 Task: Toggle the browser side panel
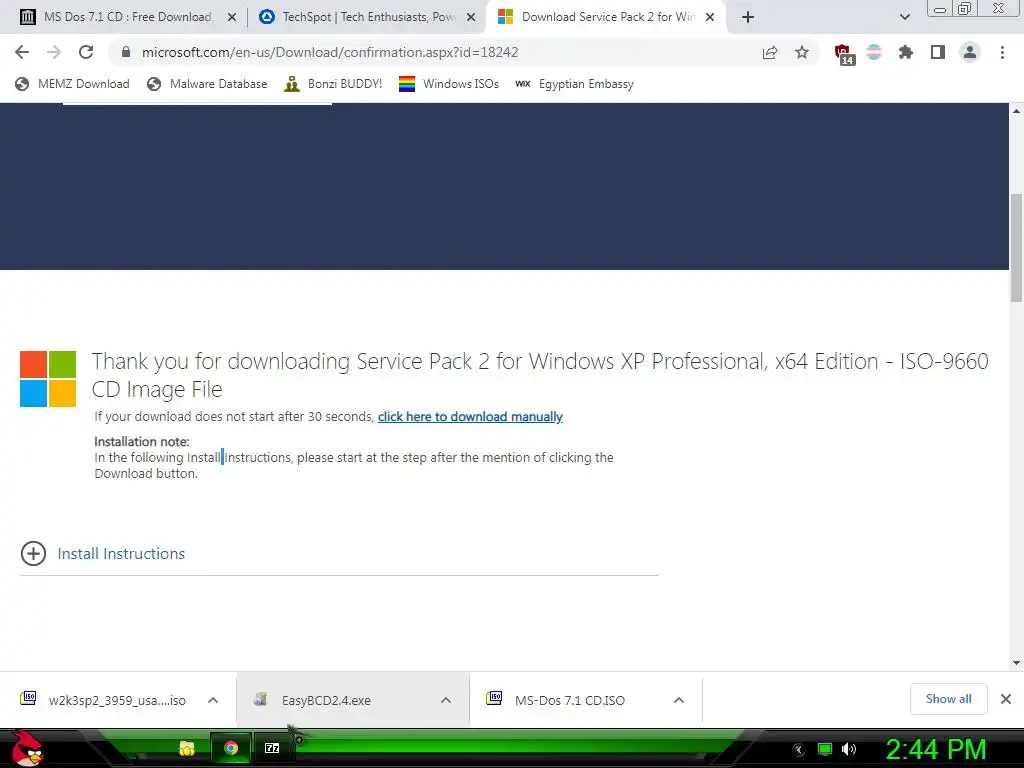pos(938,52)
